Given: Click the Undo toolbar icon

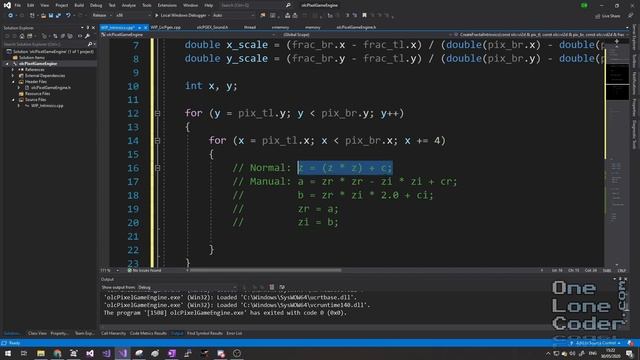Looking at the screenshot, I should click(68, 16).
